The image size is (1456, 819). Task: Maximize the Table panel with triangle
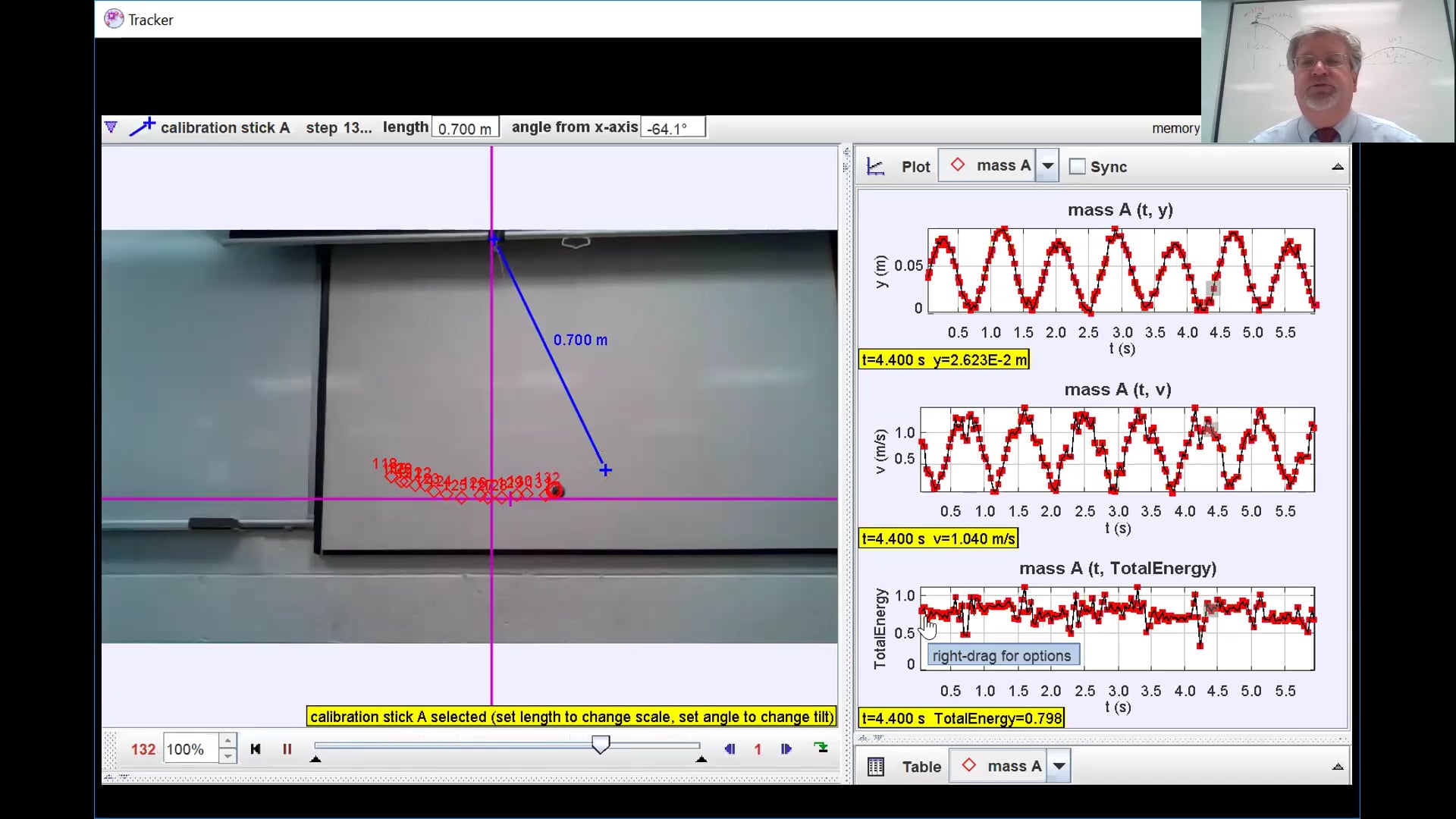(1338, 767)
